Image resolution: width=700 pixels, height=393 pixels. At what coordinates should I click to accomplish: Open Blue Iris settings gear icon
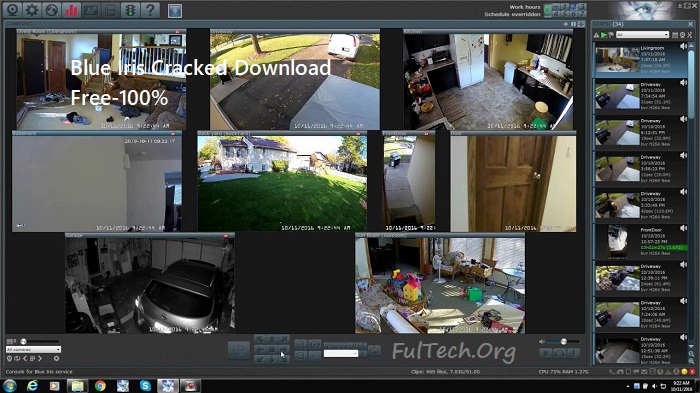[32, 10]
